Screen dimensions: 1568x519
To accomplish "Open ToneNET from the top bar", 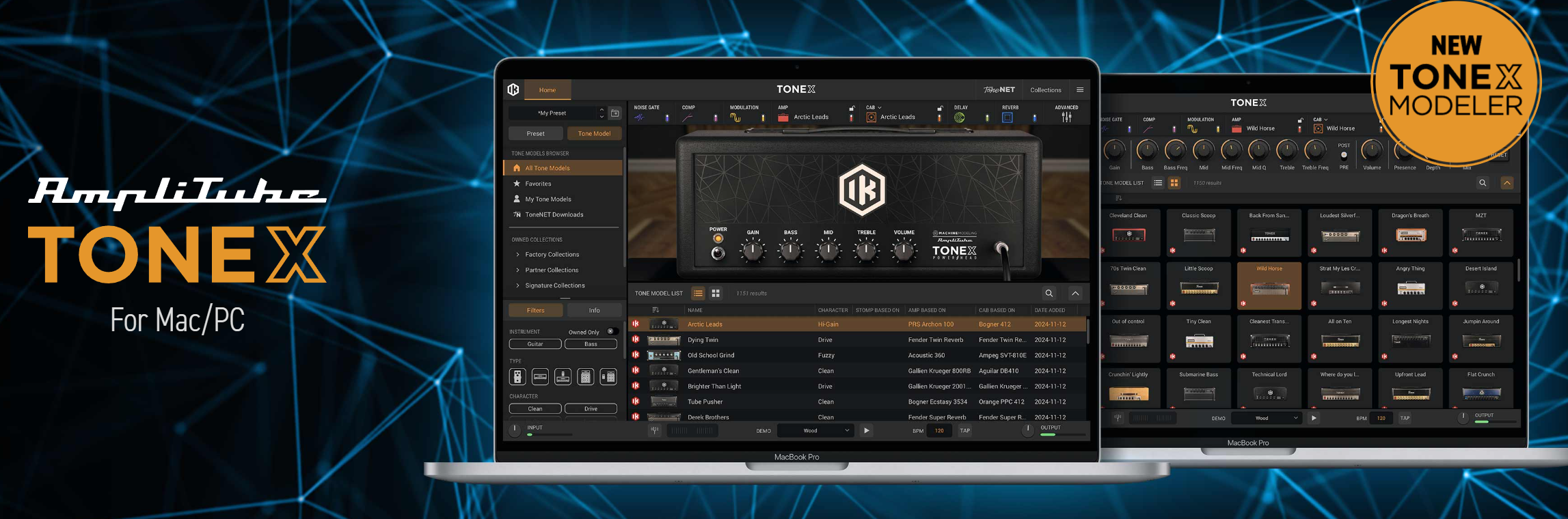I will click(x=999, y=89).
